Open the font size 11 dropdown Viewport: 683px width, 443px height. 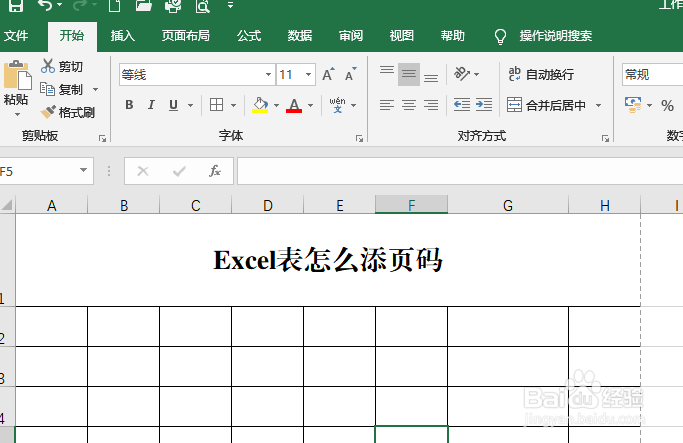308,74
